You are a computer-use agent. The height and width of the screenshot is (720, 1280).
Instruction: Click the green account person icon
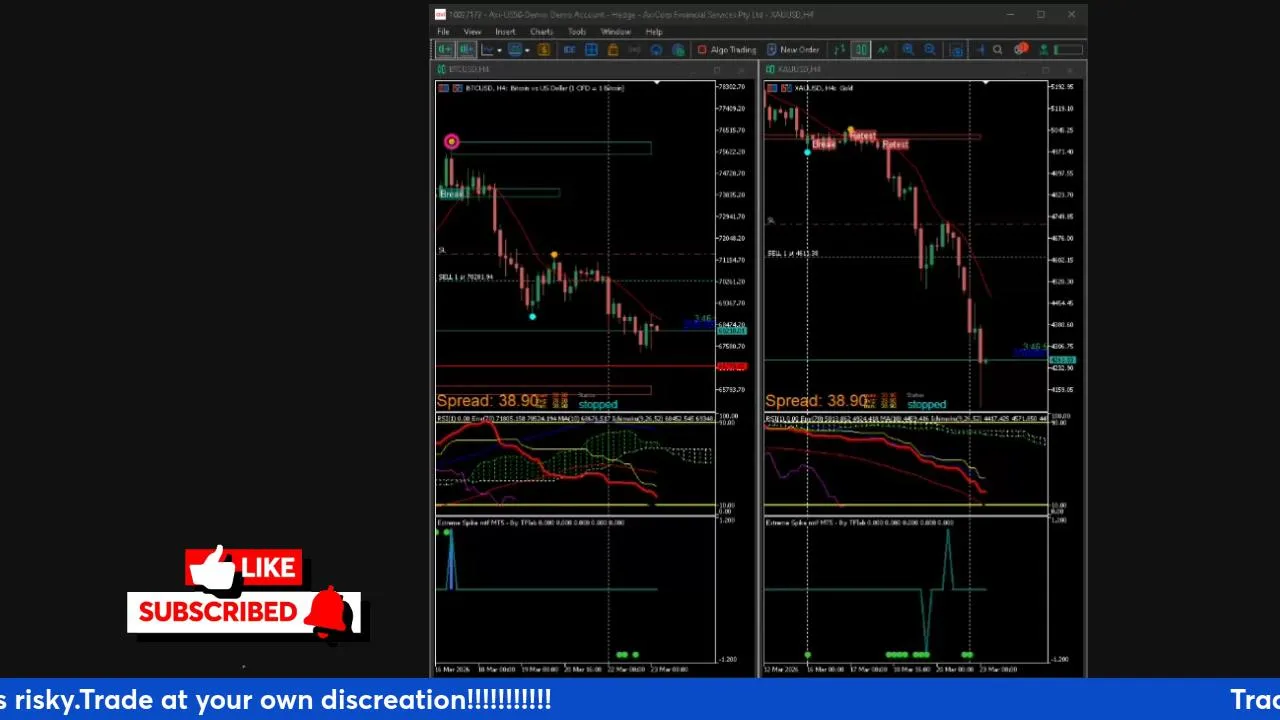click(1044, 49)
